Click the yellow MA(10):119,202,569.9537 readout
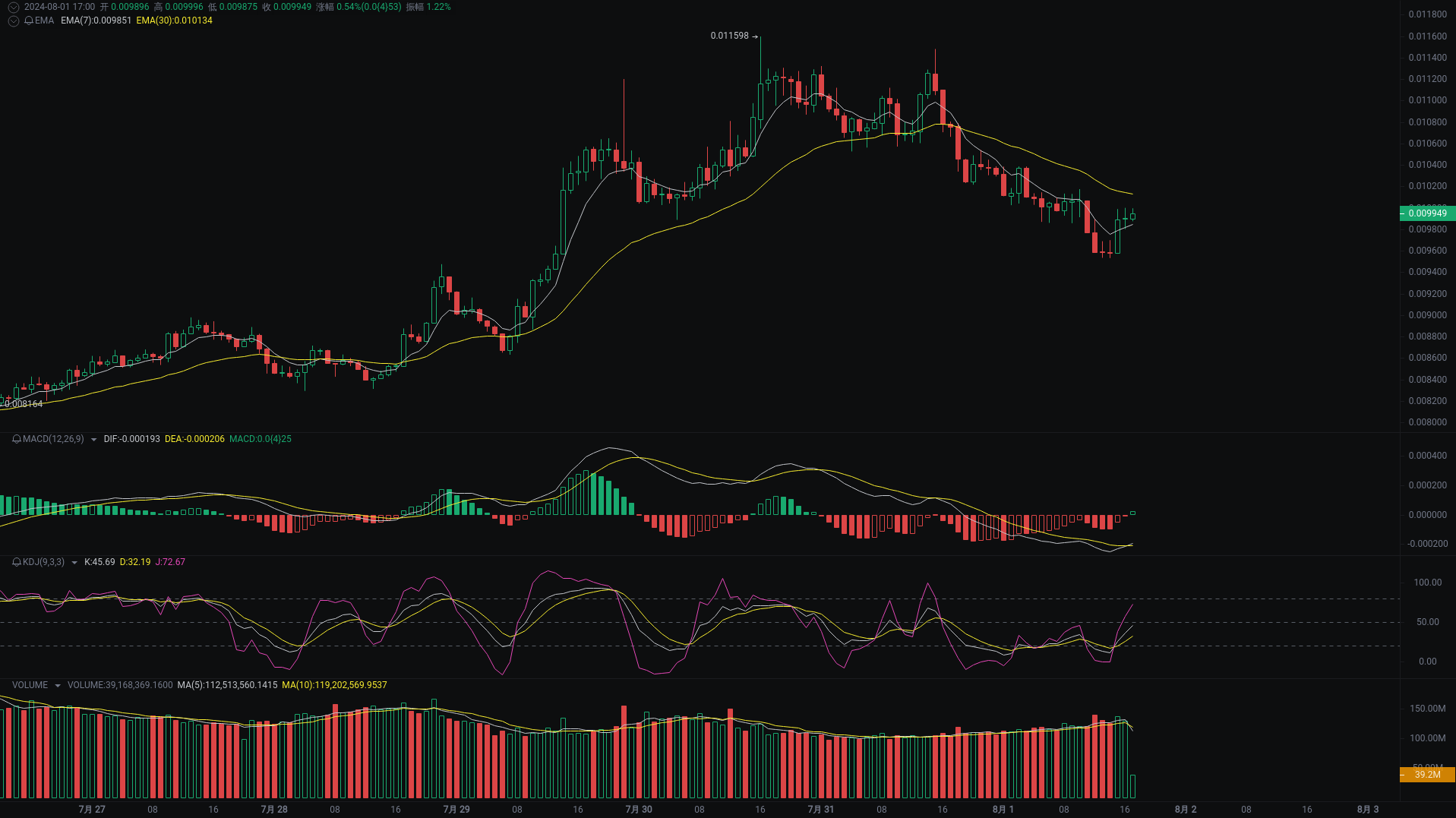Image resolution: width=1456 pixels, height=818 pixels. point(334,685)
